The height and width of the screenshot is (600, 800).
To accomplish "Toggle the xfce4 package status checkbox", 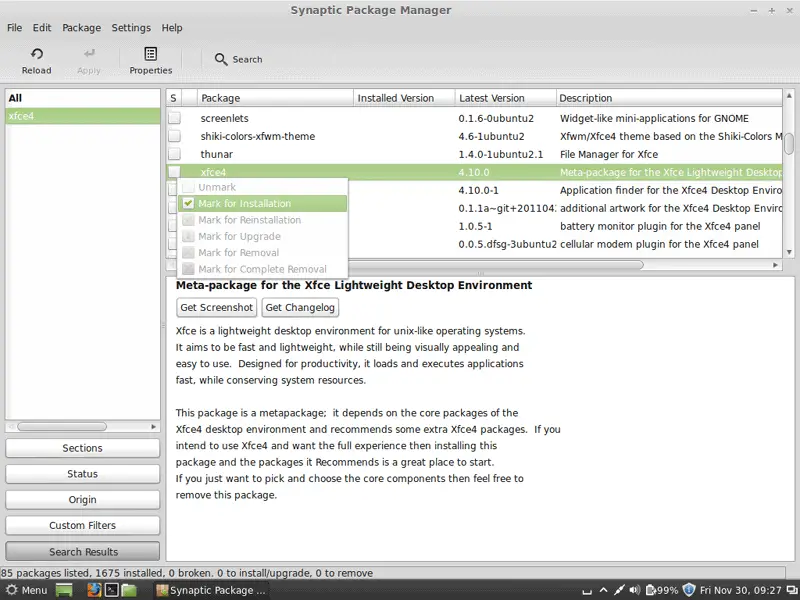I will [174, 172].
